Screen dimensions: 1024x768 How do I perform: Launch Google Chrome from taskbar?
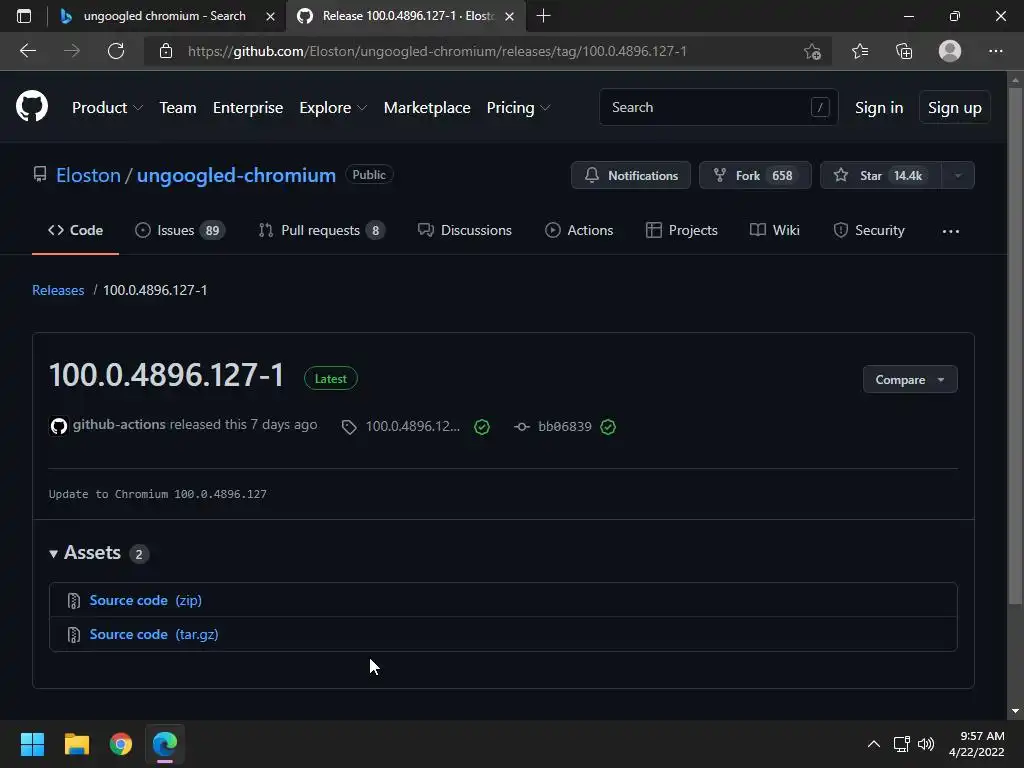pos(121,744)
